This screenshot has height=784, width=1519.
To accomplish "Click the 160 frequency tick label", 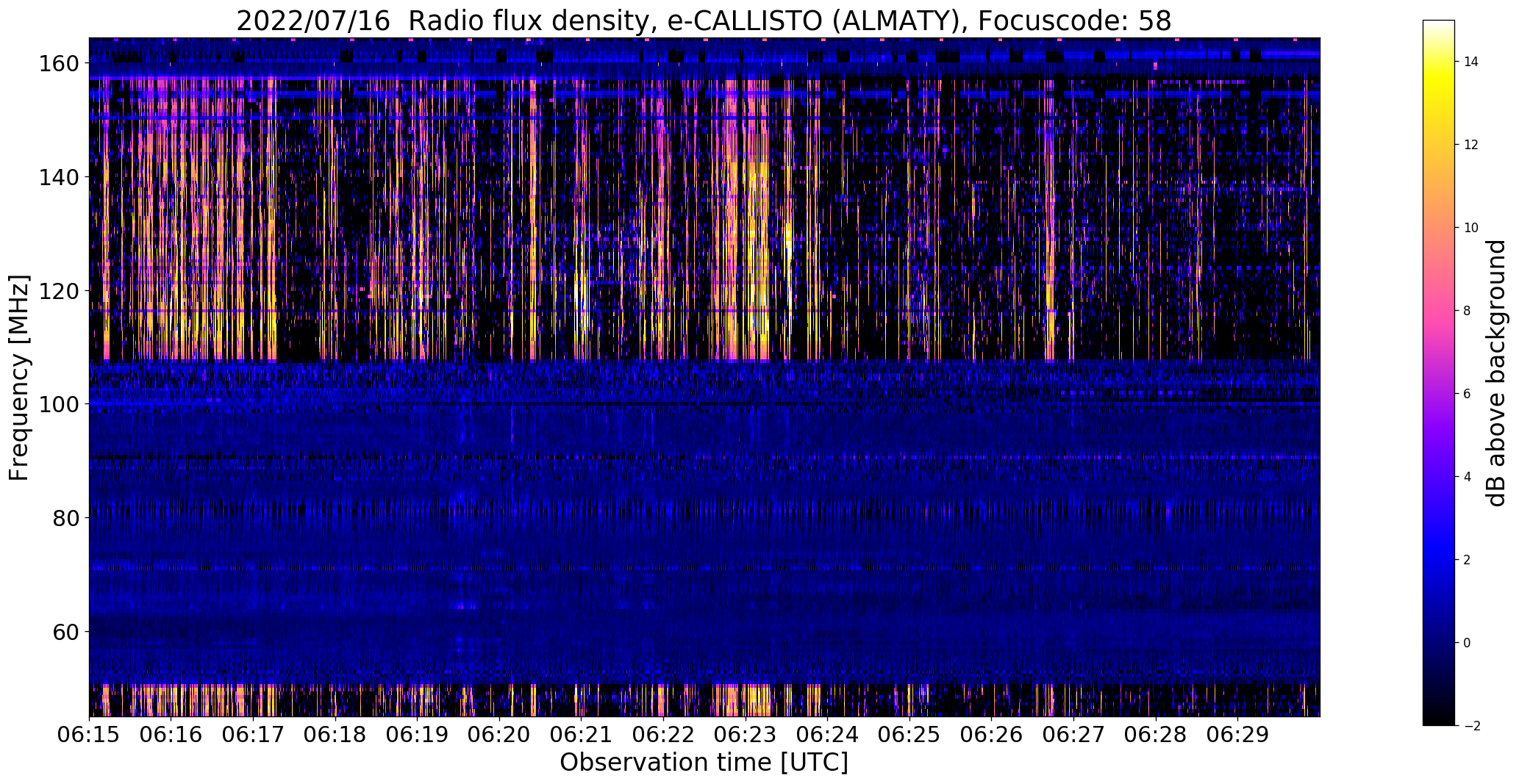I will 59,64.
